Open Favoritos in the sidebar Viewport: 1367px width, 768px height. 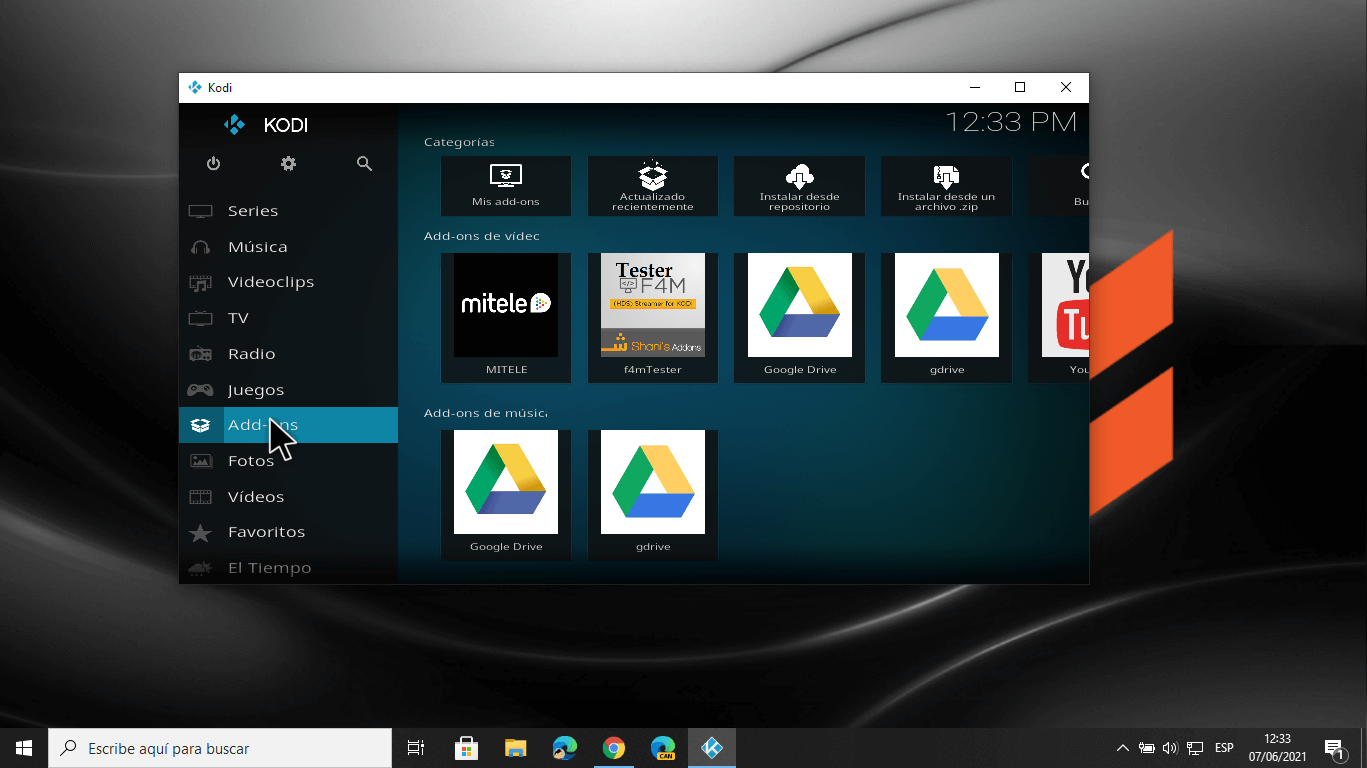click(x=288, y=532)
